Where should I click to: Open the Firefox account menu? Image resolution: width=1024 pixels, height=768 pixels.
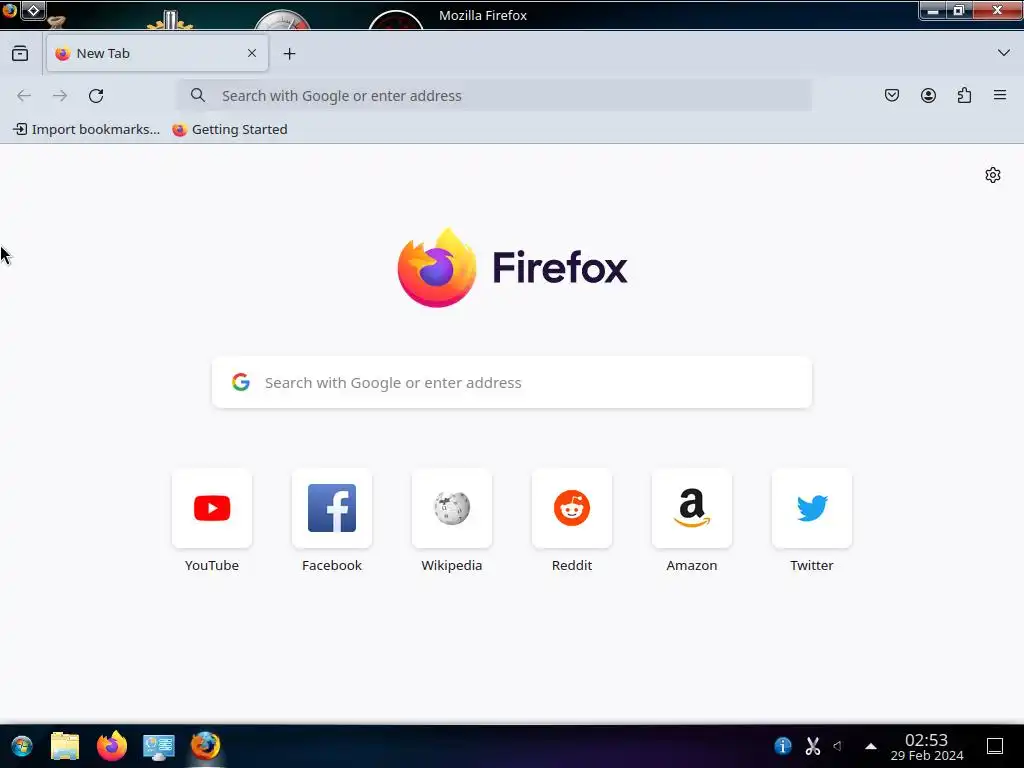(928, 96)
